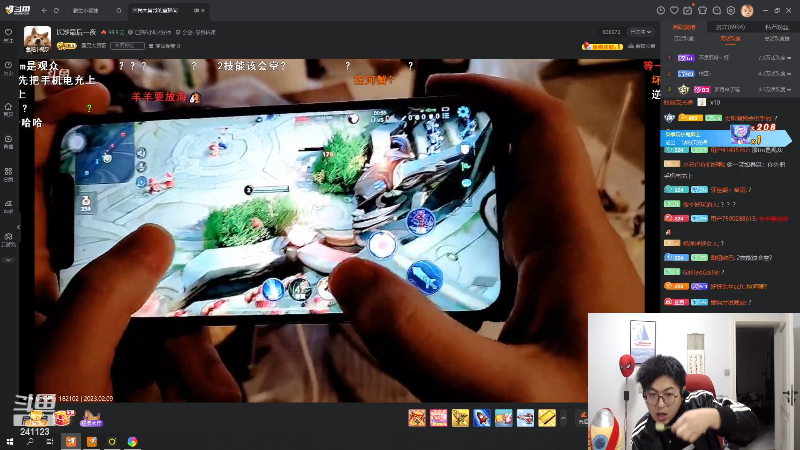Click the yellow promotional banner above video
800x450 pixels.
(x=603, y=46)
